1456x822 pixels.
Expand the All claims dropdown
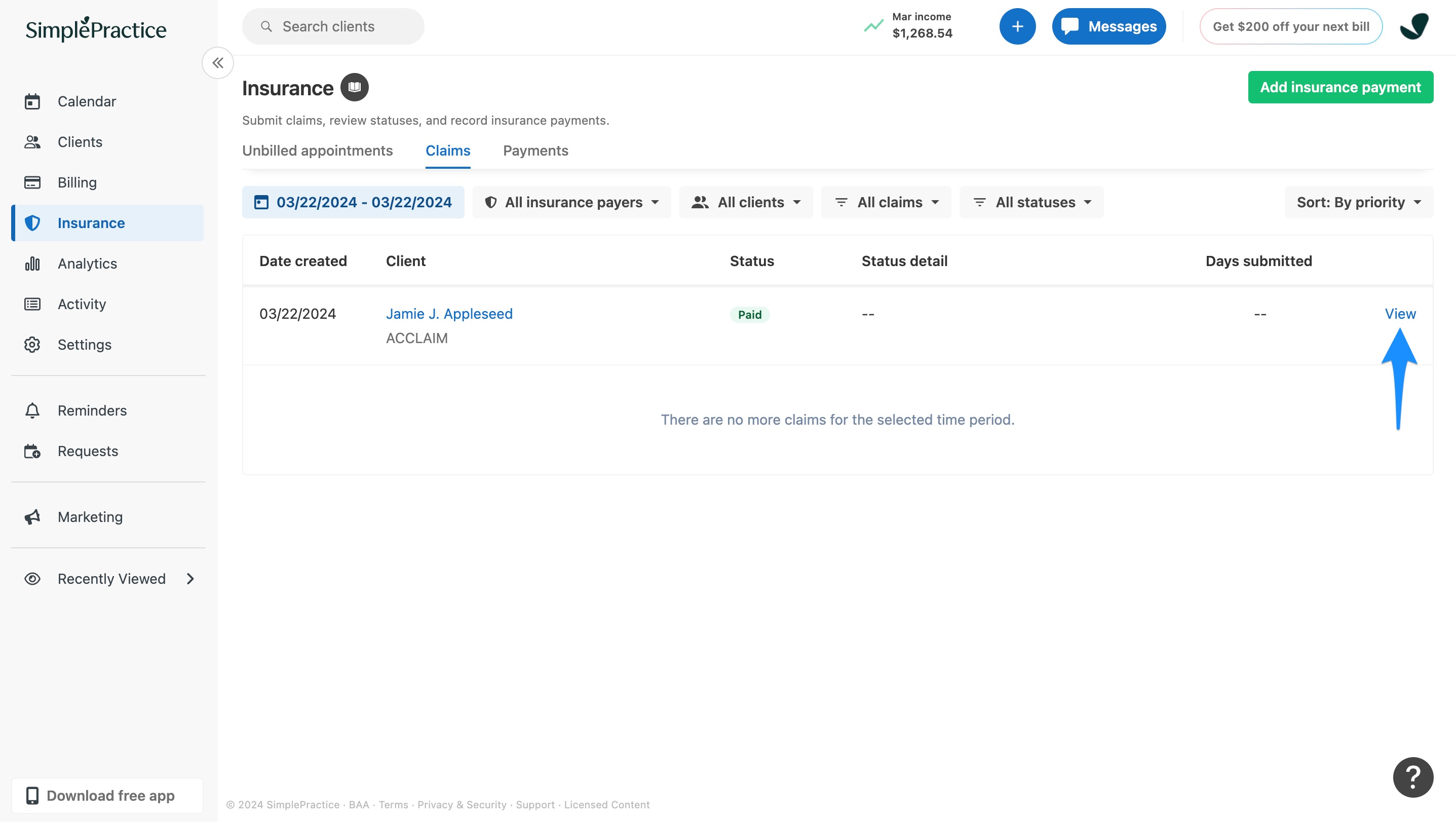click(x=886, y=202)
